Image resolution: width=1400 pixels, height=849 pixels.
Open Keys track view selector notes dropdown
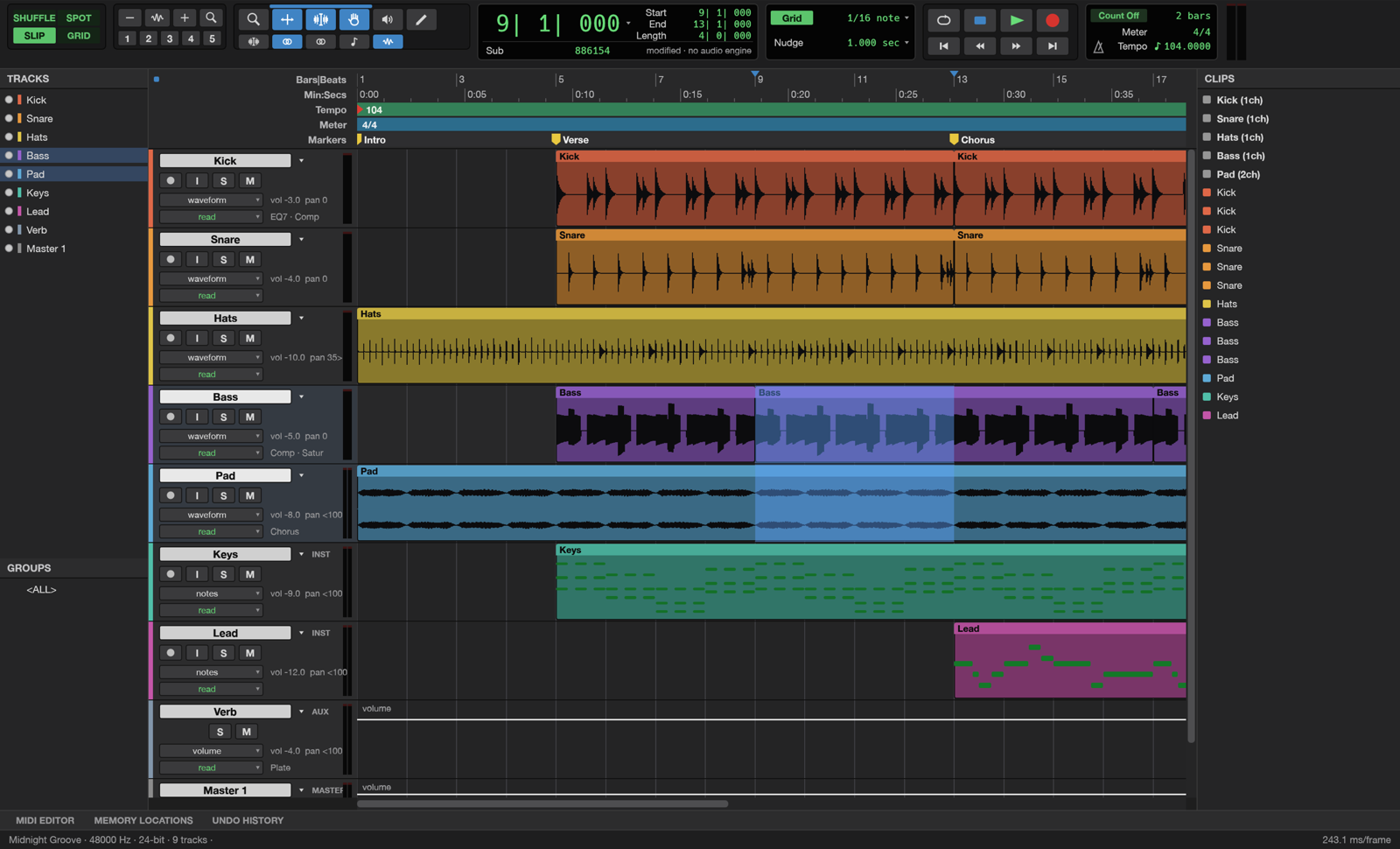point(211,593)
